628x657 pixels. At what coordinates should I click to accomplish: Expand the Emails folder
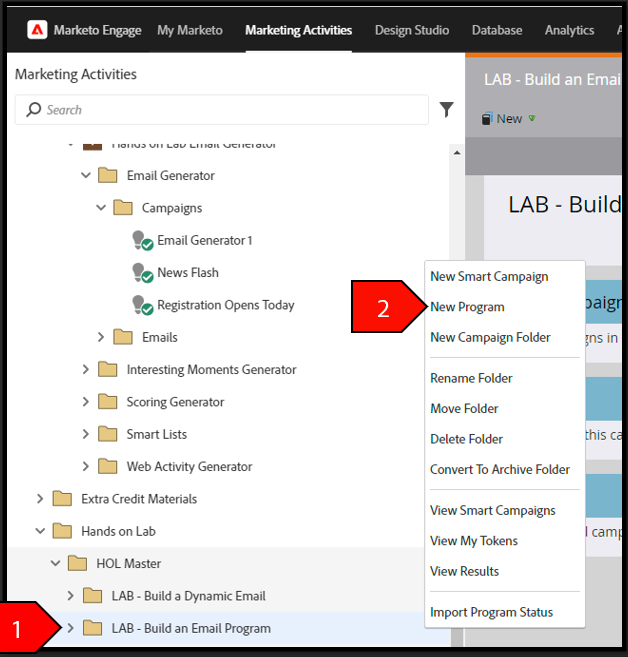(101, 337)
